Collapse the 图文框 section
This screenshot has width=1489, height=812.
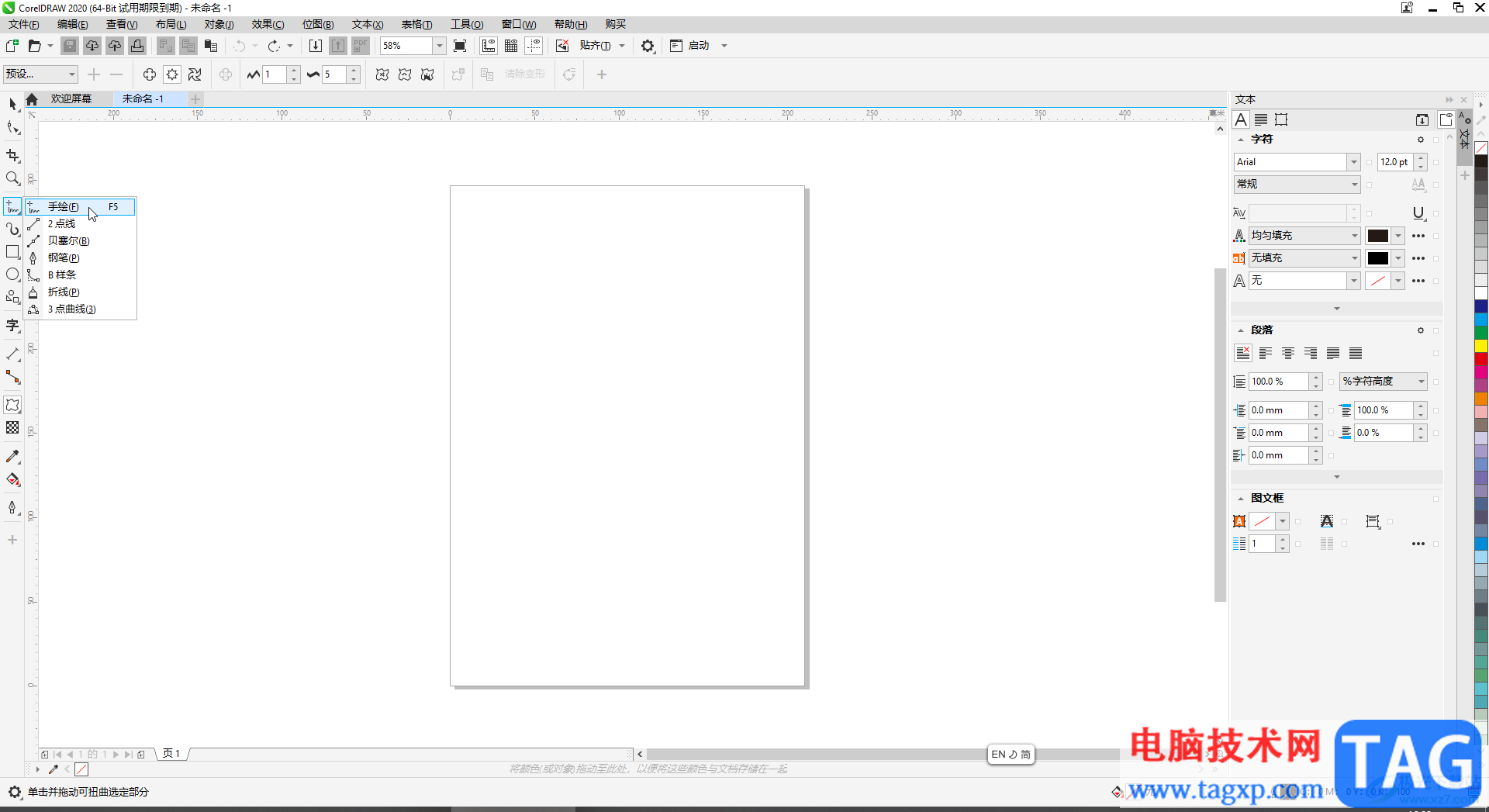(x=1241, y=499)
